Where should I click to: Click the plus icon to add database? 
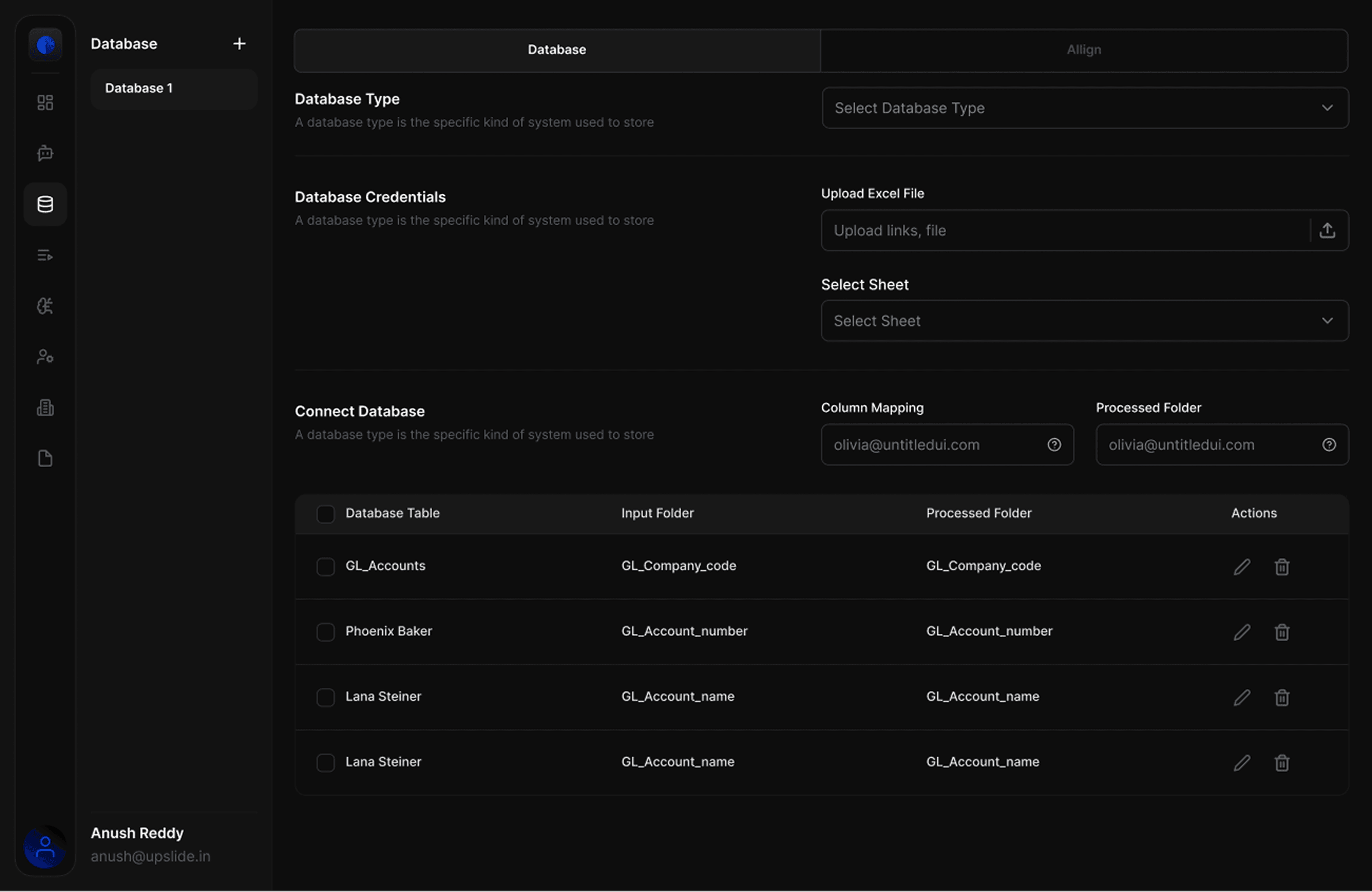[239, 44]
